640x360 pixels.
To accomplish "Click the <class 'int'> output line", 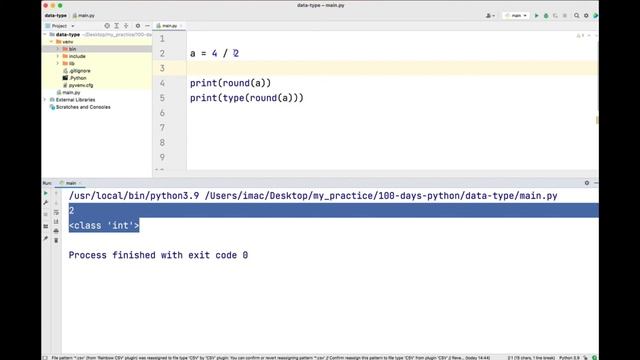I will click(x=104, y=225).
